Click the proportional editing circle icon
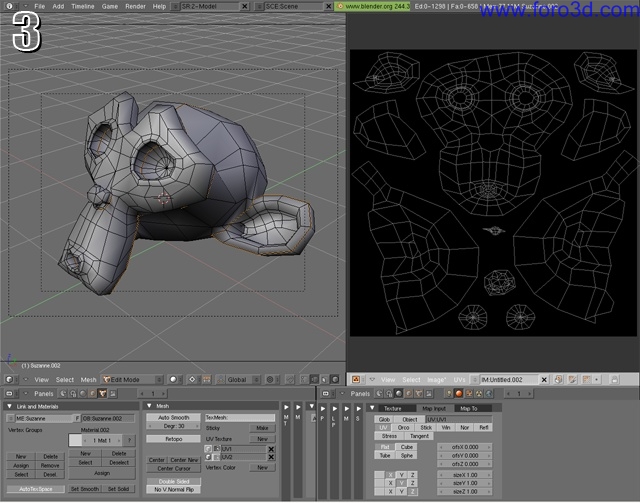 [x=270, y=379]
